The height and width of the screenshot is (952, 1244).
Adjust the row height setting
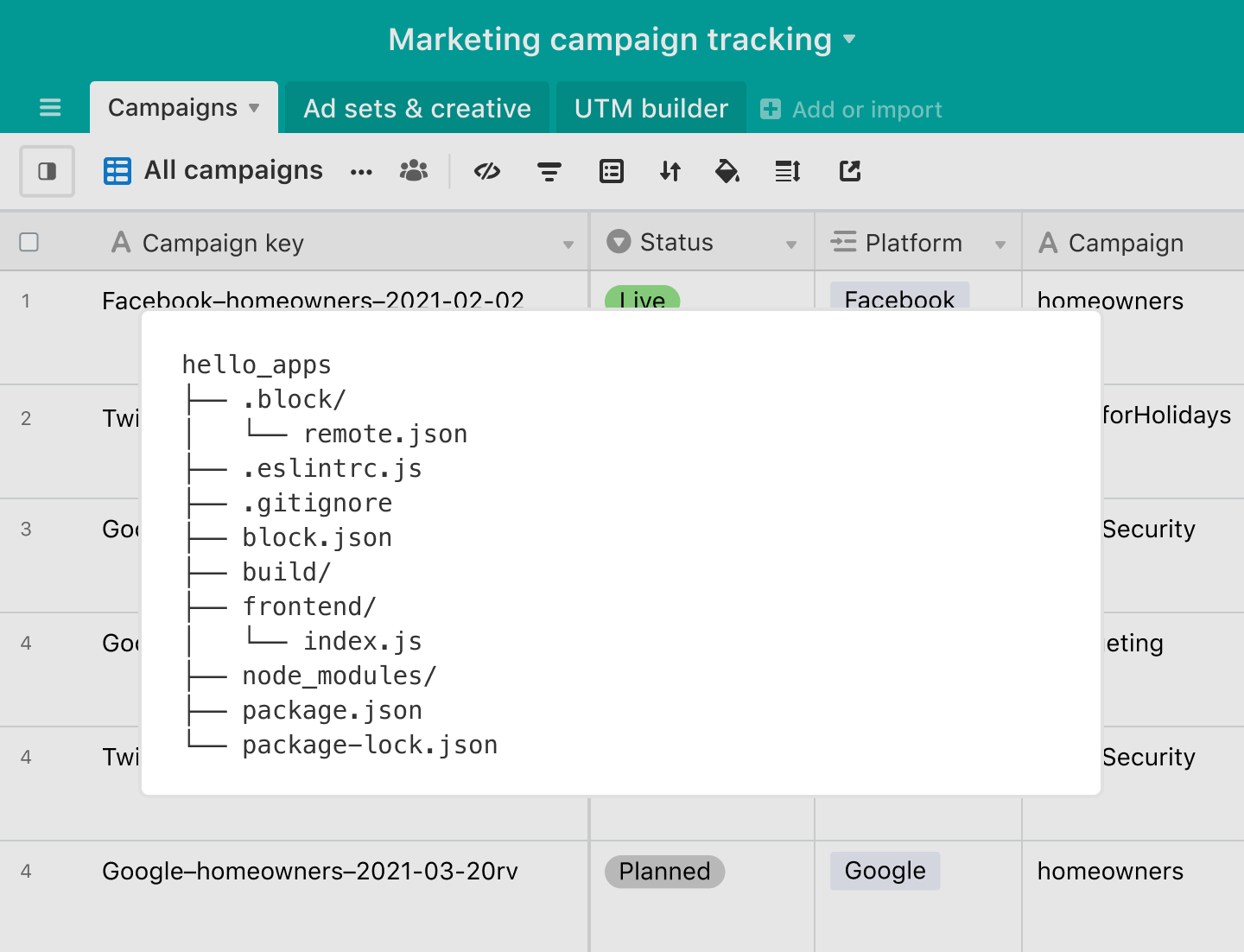[x=787, y=171]
